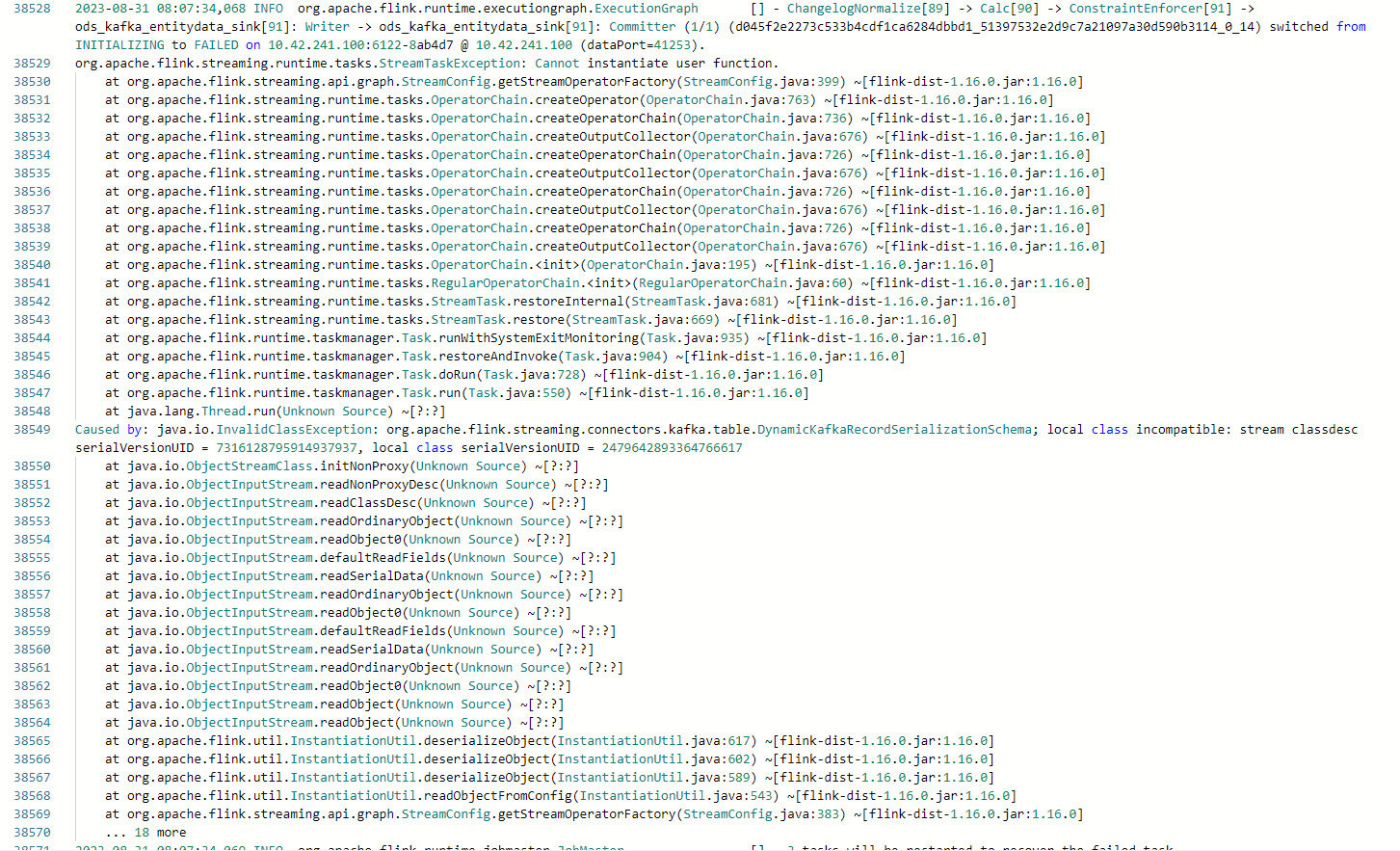Click the 'Caused by:' text
Screen dimensions: 1400x851
point(112,430)
